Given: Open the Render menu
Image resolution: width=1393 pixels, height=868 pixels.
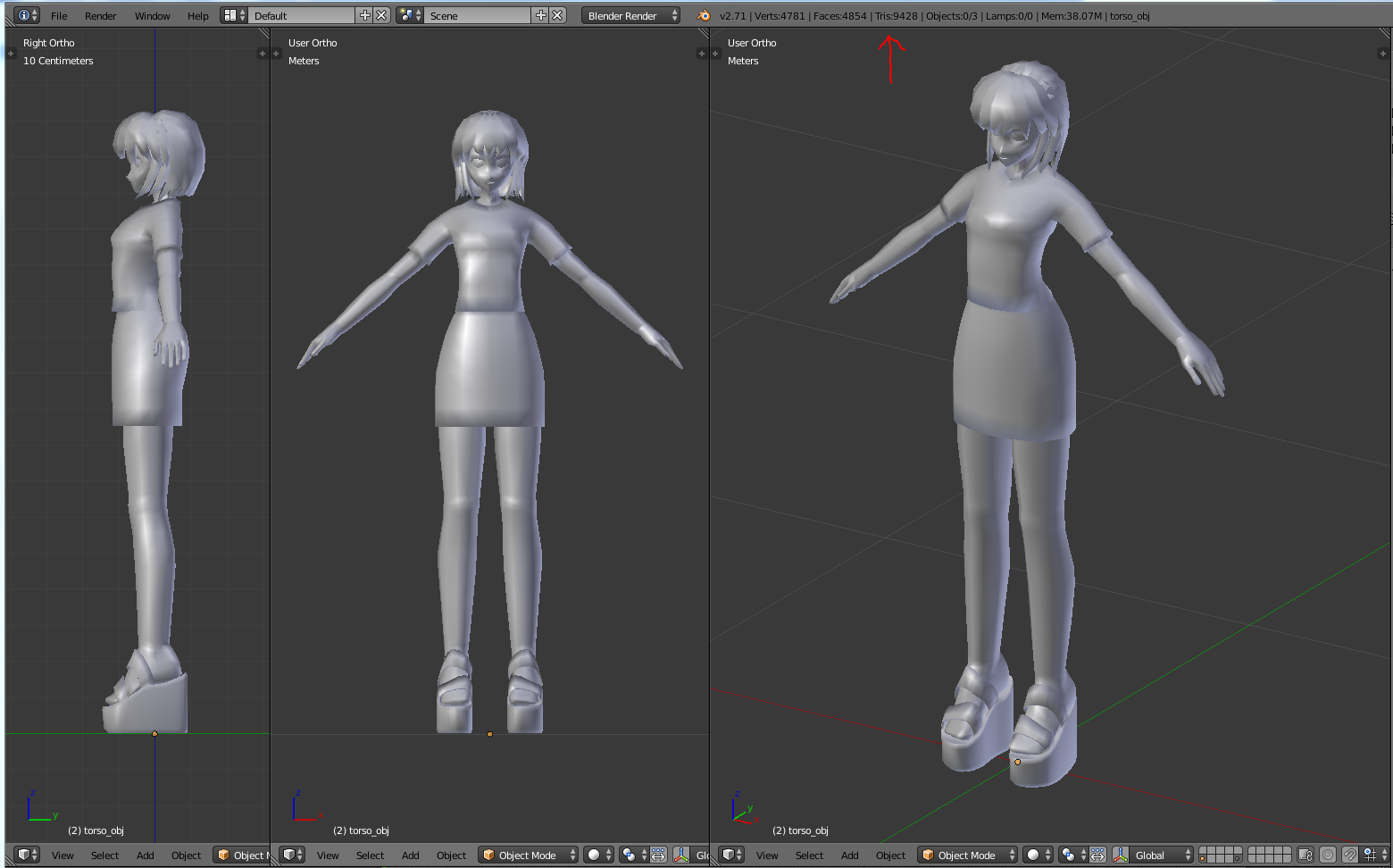Looking at the screenshot, I should coord(100,16).
